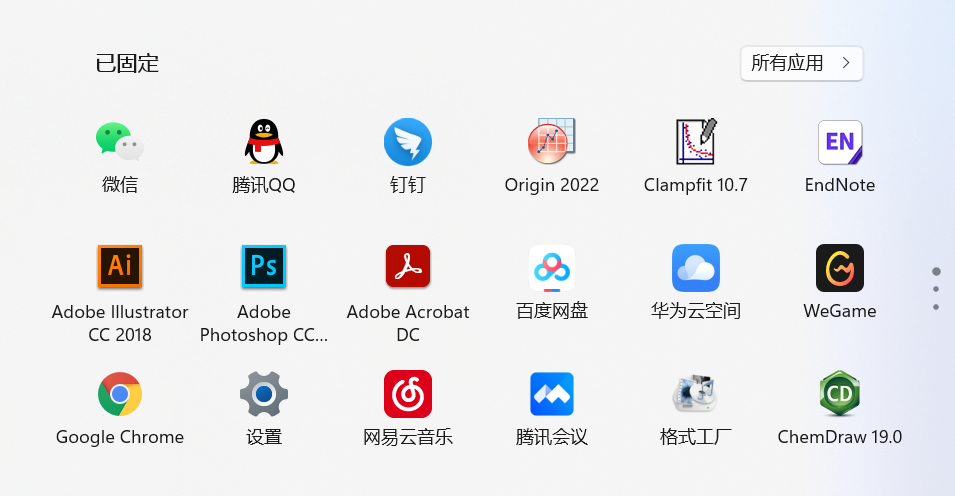Launch the EndNote icon
This screenshot has height=496, width=955.
click(840, 142)
